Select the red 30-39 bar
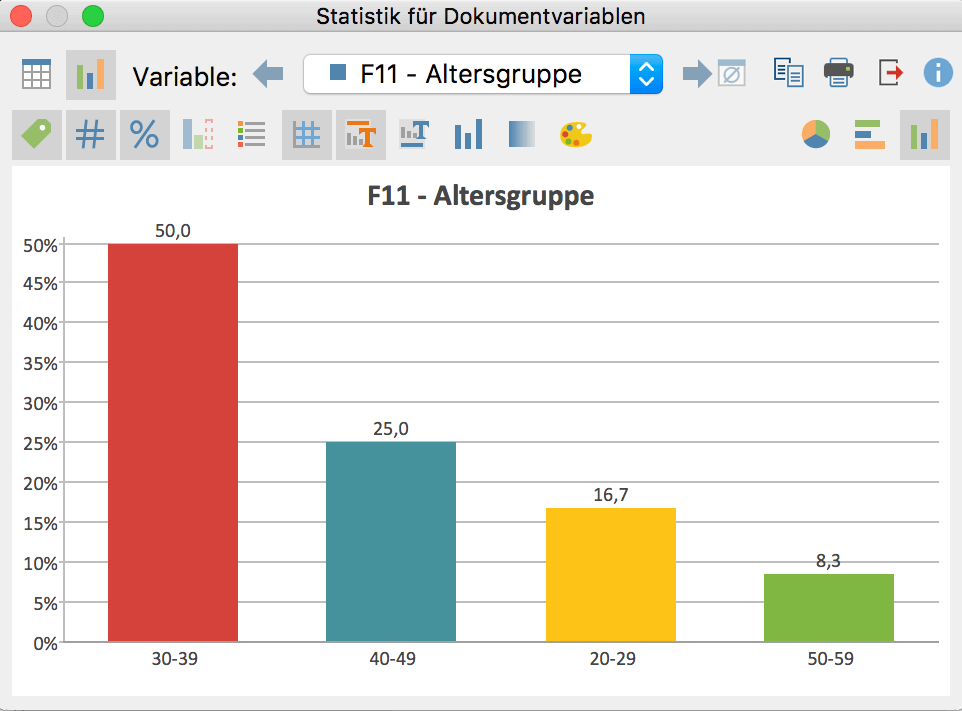The width and height of the screenshot is (962, 711). (x=173, y=442)
